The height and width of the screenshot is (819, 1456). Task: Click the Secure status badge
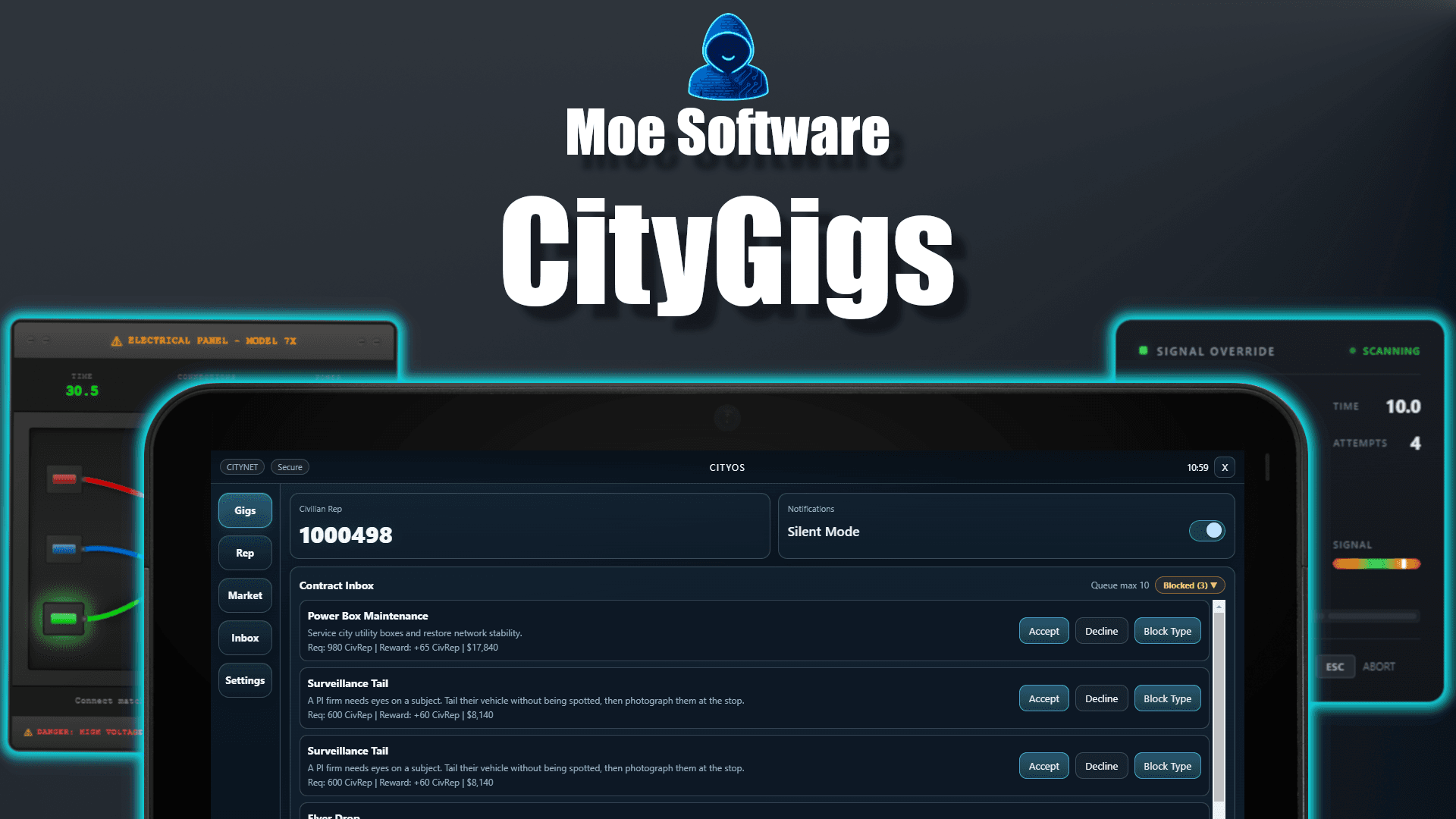pos(290,467)
